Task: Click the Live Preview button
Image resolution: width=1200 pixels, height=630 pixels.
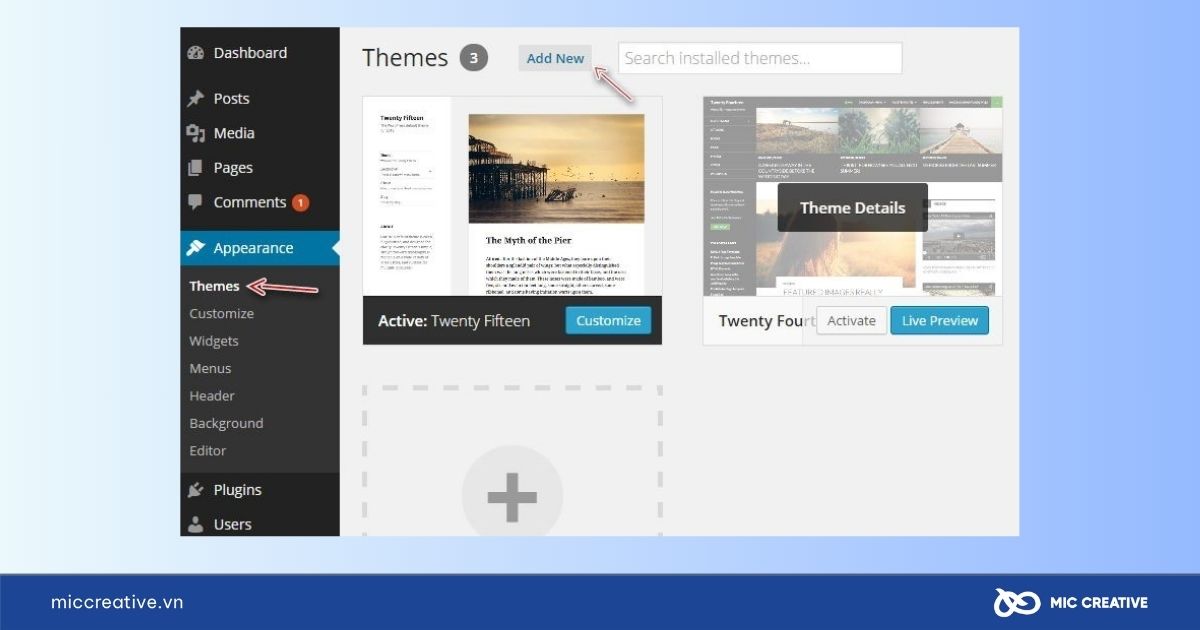Action: coord(940,320)
